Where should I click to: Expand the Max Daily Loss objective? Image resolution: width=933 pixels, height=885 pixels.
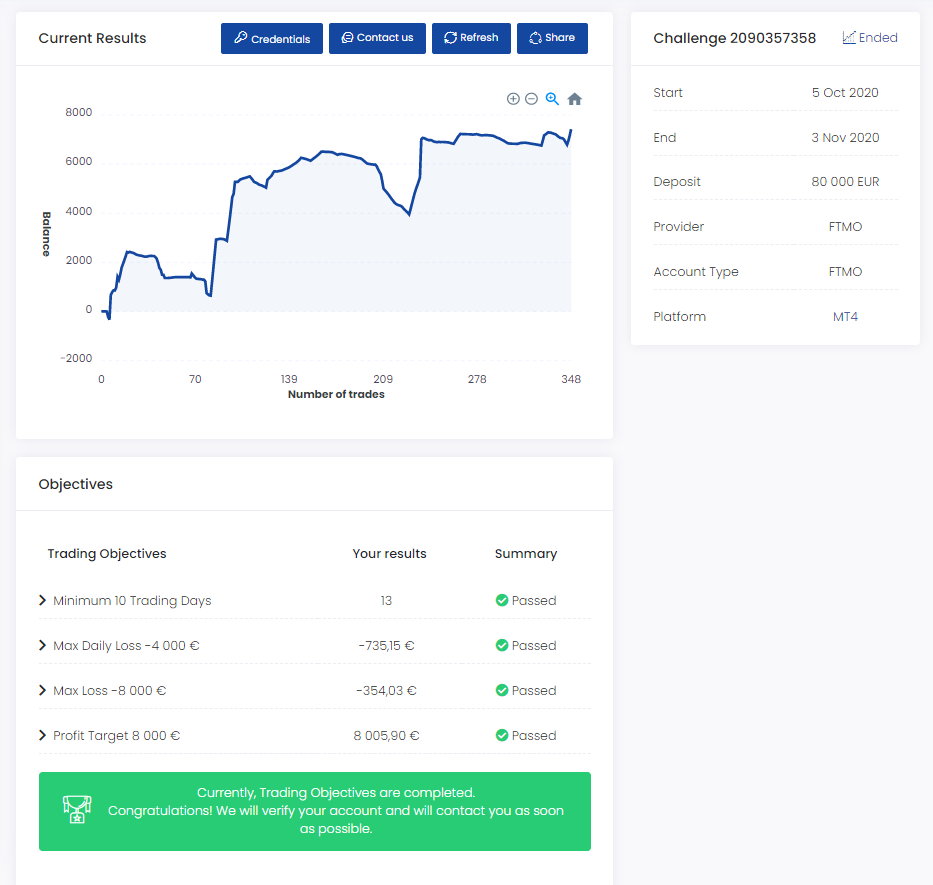coord(43,646)
